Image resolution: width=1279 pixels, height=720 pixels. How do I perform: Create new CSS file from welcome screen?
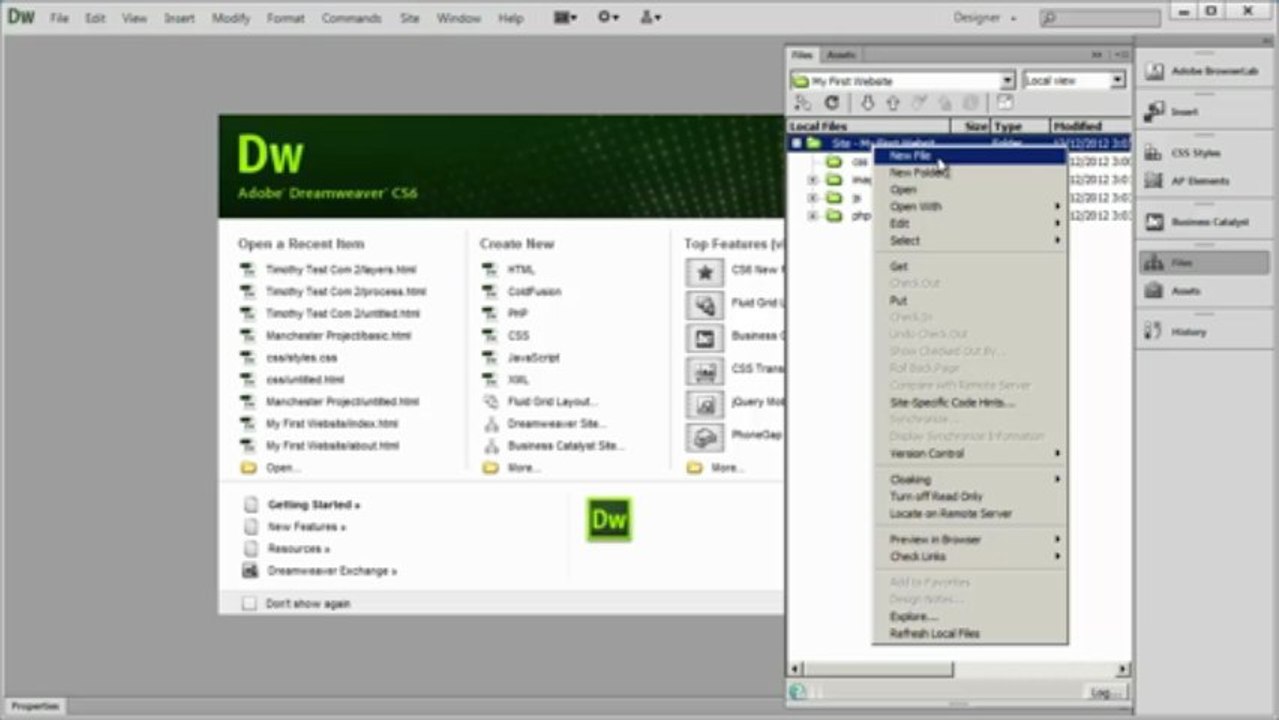518,336
